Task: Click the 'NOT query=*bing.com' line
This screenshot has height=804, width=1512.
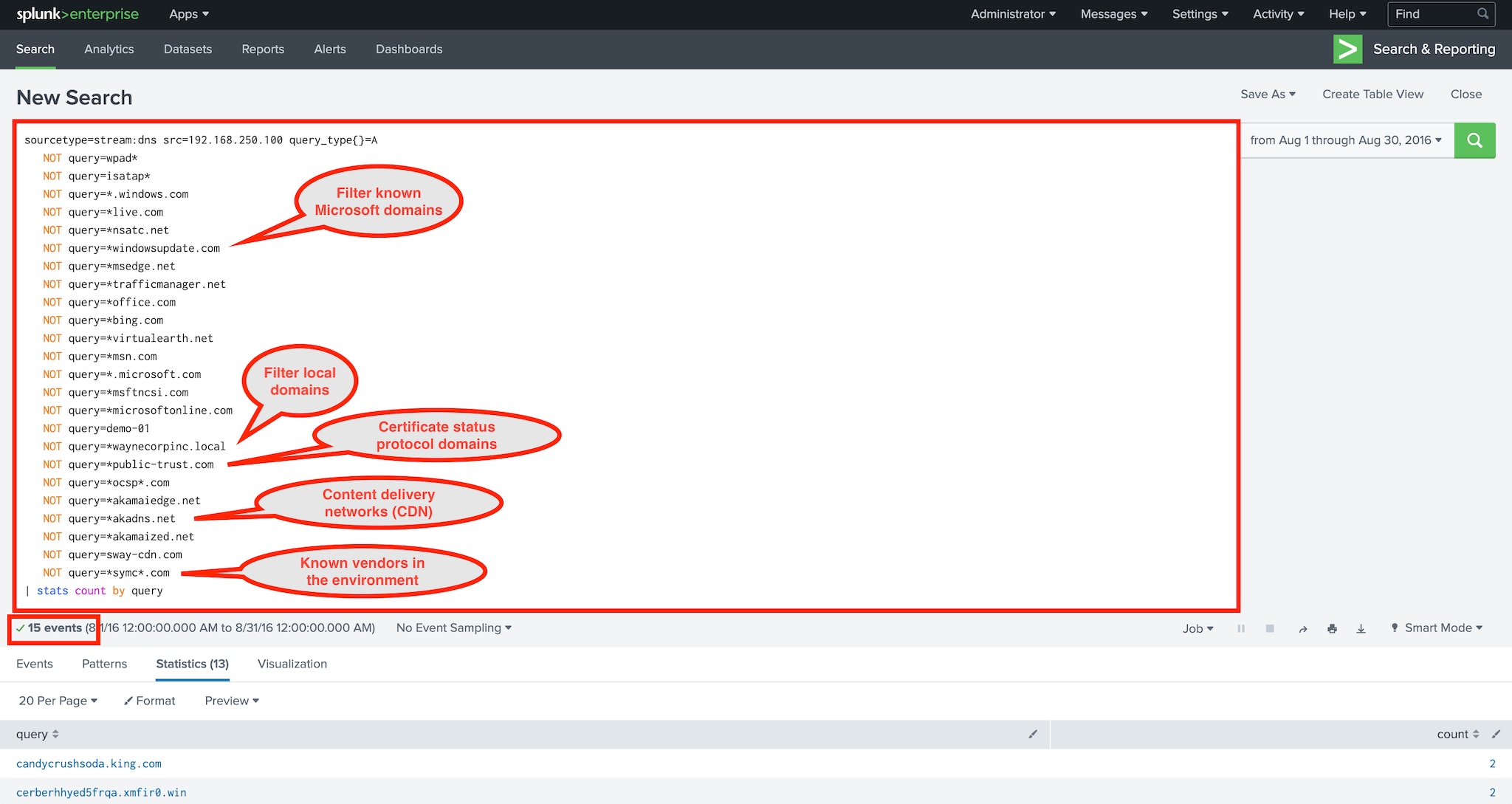Action: coord(103,320)
